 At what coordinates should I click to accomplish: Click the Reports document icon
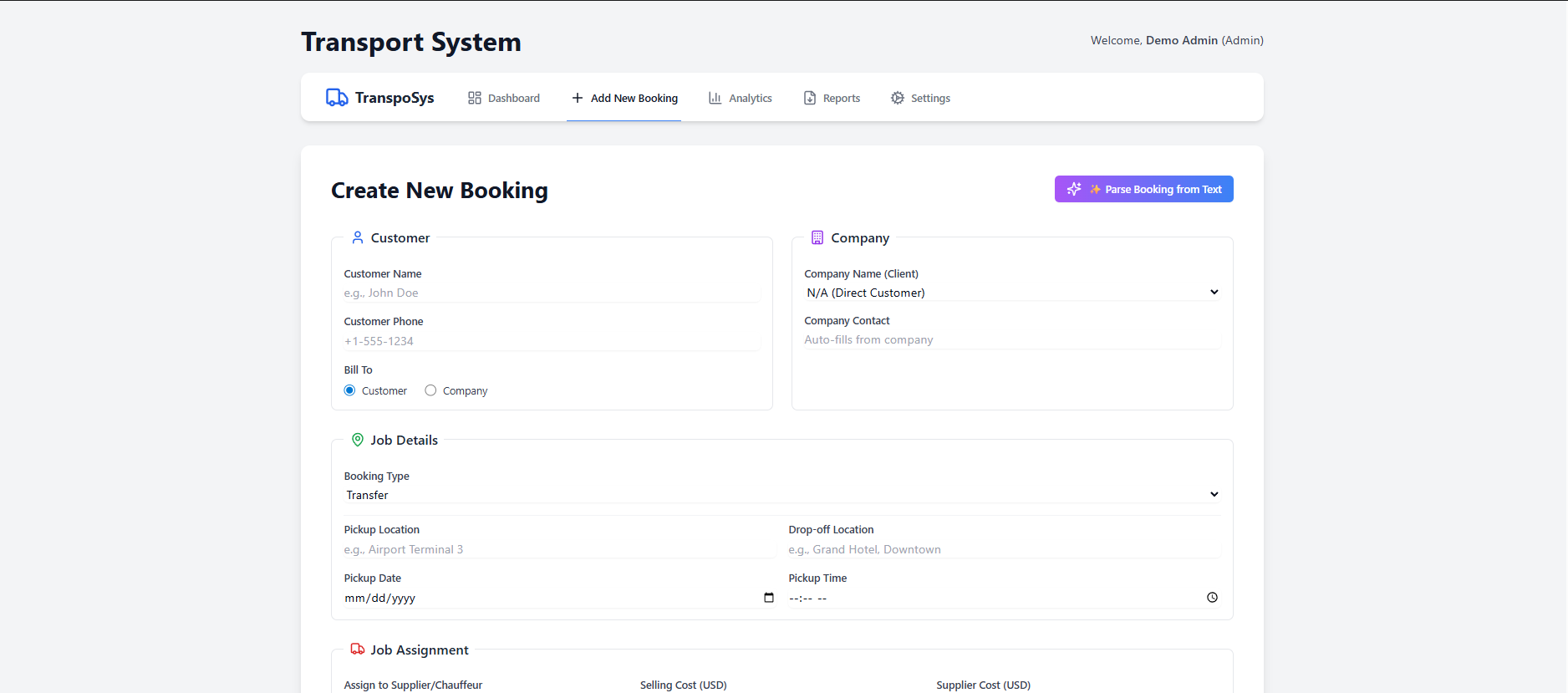point(810,98)
